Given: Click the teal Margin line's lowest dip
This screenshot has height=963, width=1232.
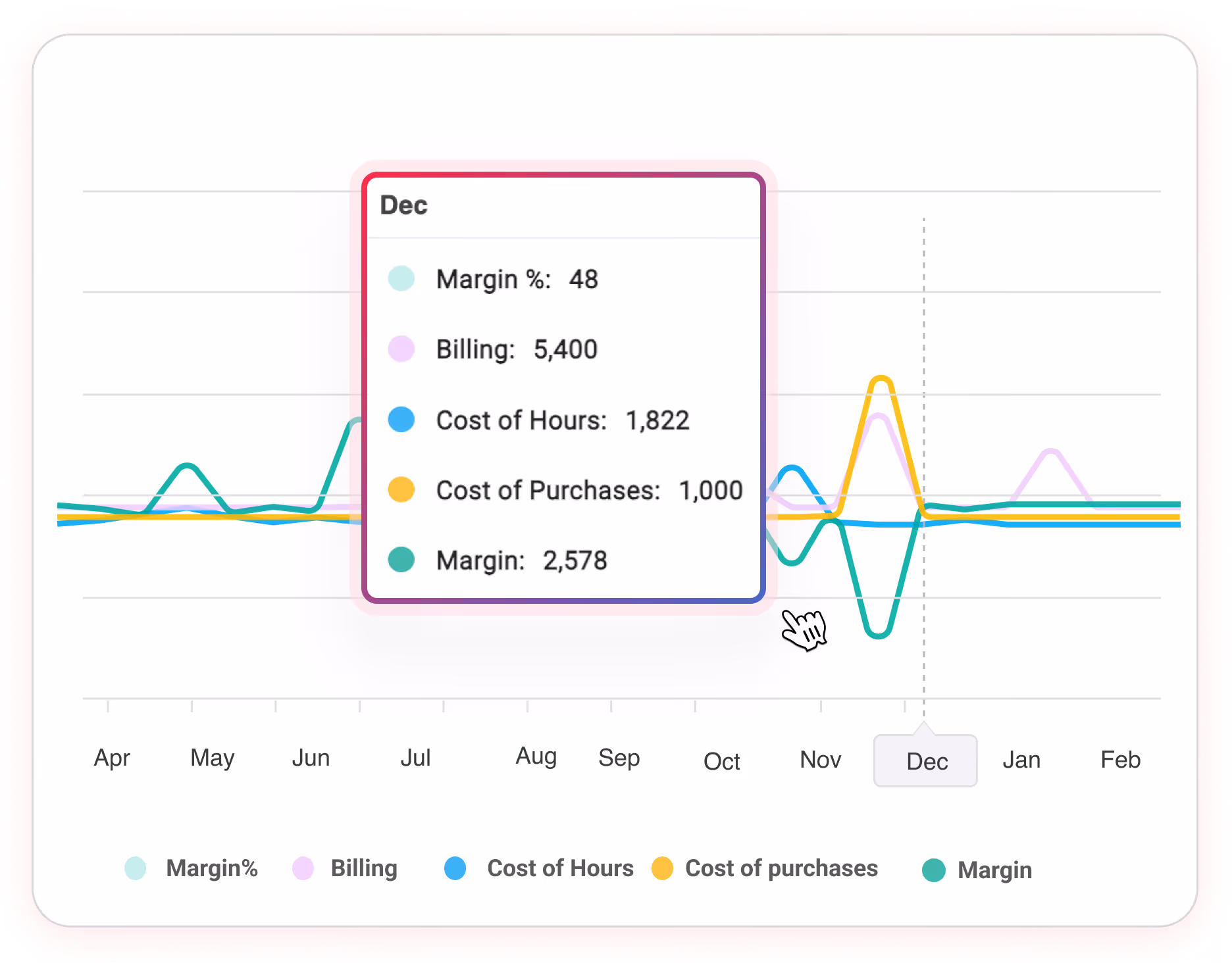Looking at the screenshot, I should [879, 635].
